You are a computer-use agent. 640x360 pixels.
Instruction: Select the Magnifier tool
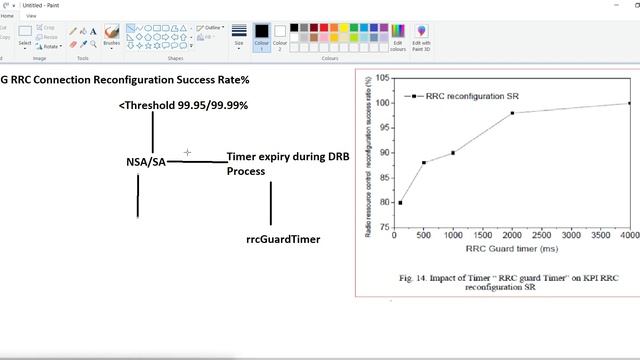[x=93, y=44]
